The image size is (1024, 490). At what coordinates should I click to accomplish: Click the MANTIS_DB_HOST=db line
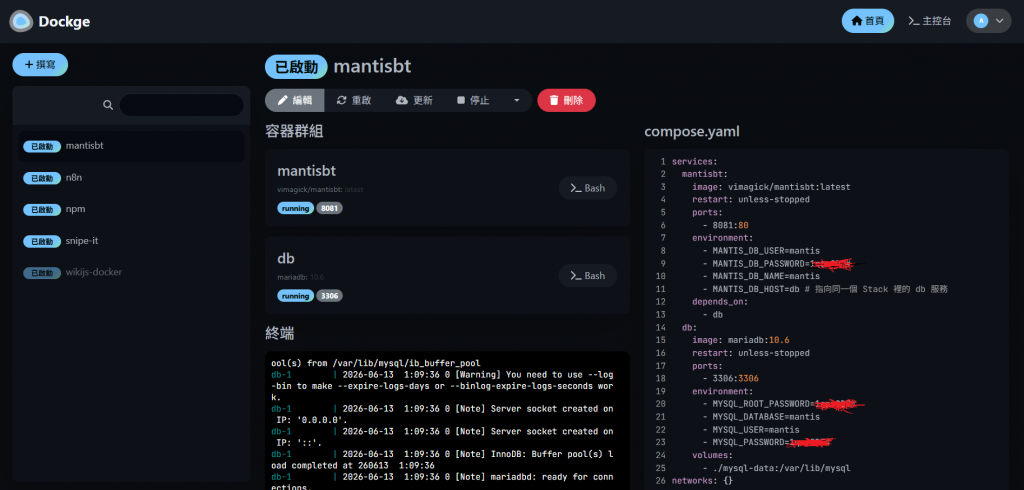pos(825,289)
